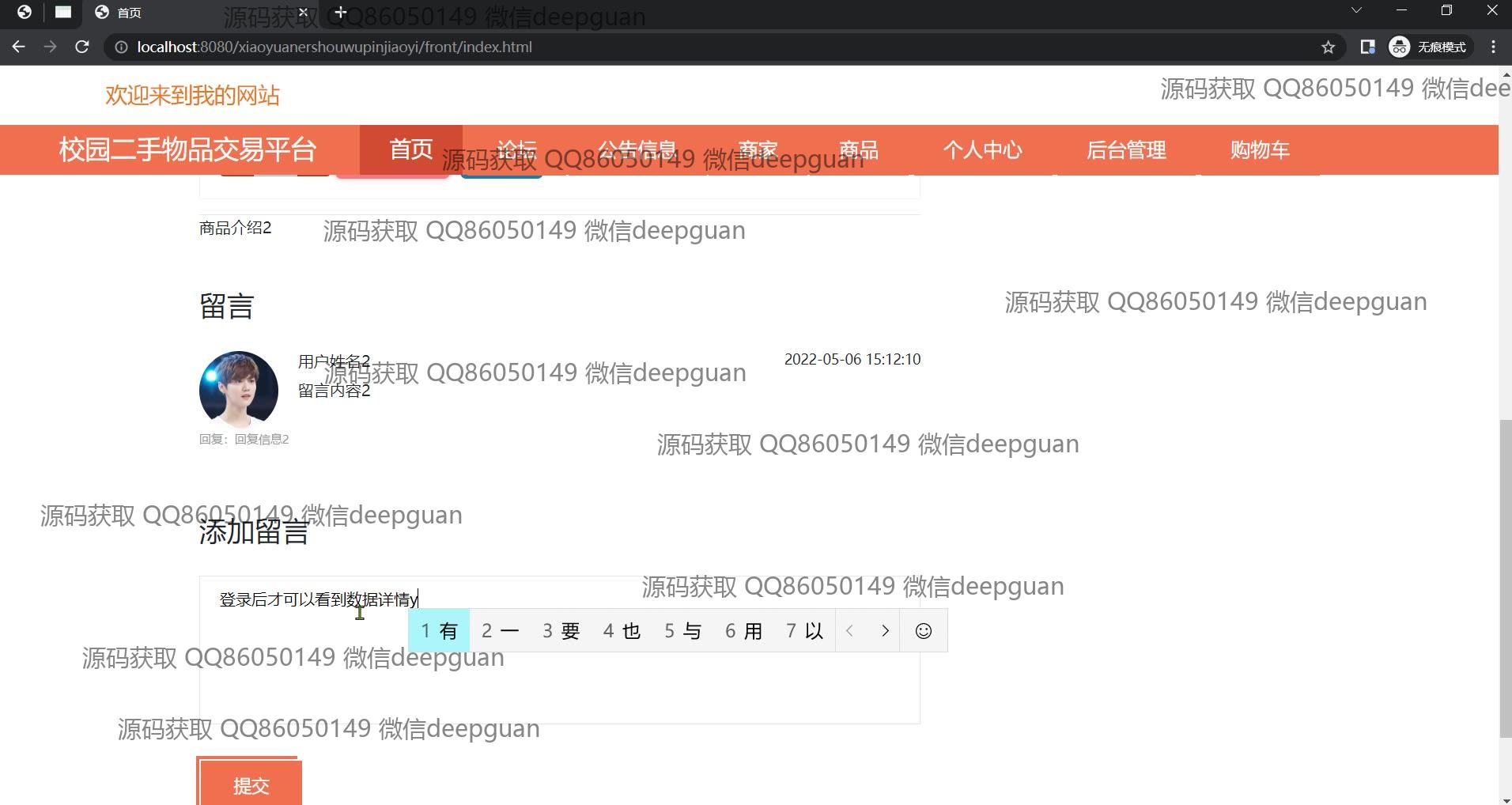Click the browser back arrow
This screenshot has width=1512, height=805.
tap(19, 47)
